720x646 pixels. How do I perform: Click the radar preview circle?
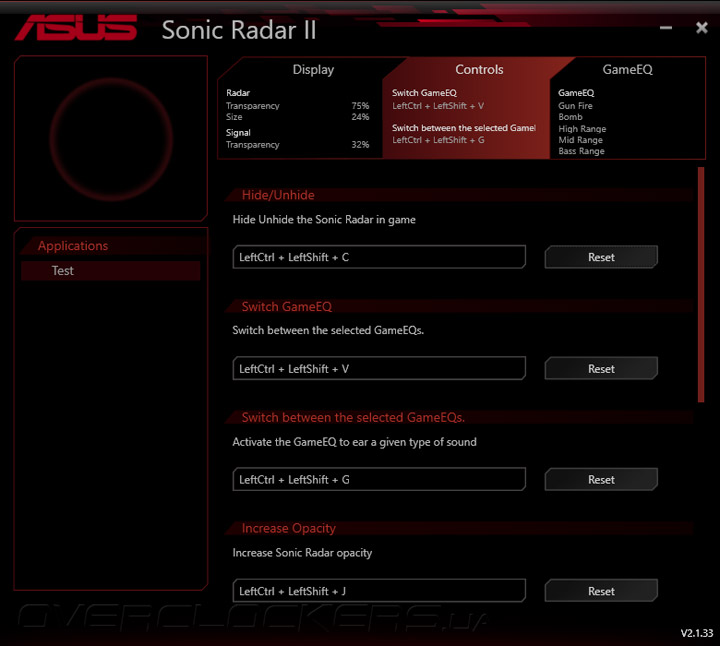(x=111, y=139)
